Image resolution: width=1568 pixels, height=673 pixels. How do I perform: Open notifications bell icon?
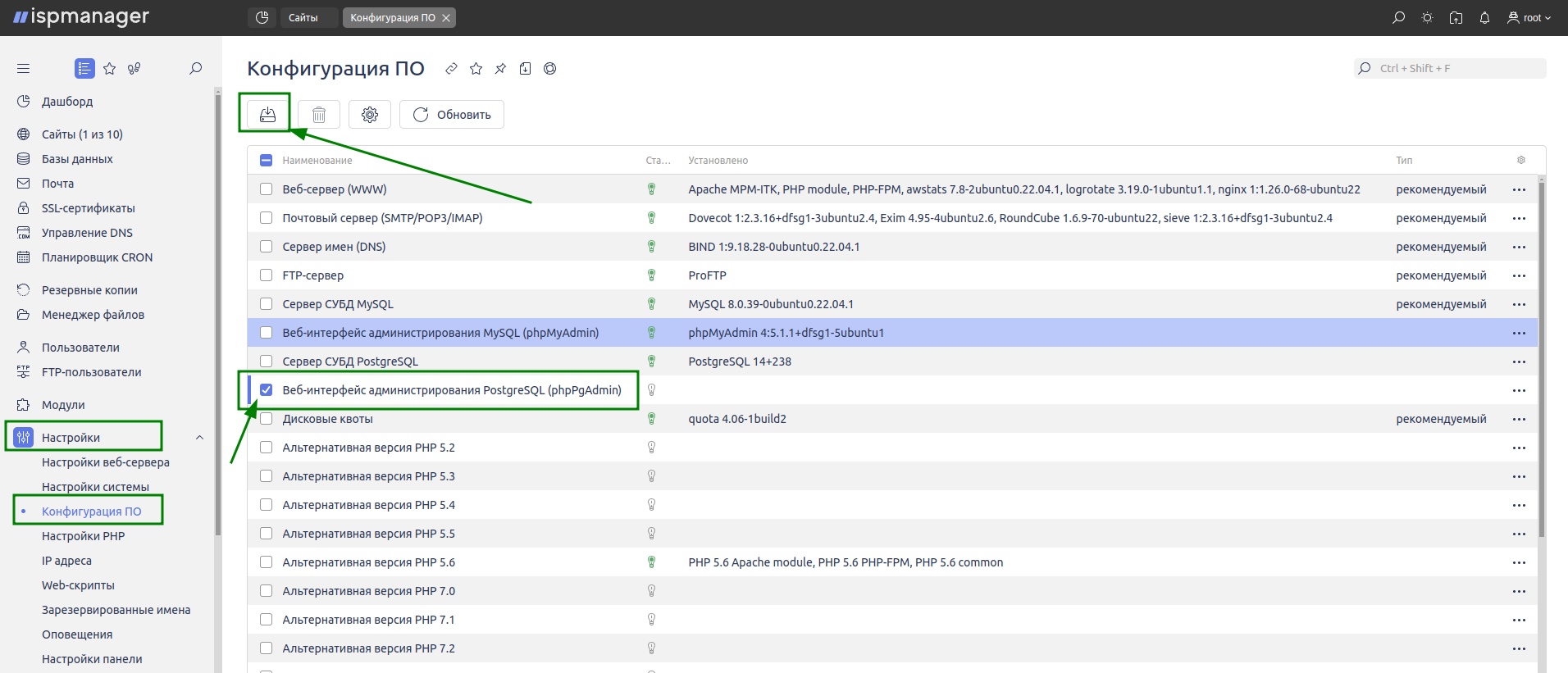coord(1484,18)
